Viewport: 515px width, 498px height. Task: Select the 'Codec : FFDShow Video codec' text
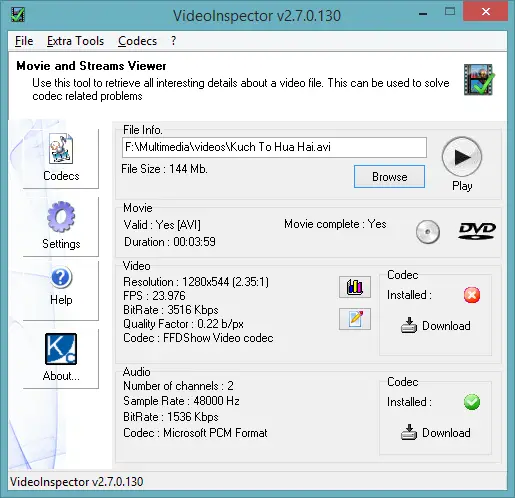pos(198,338)
